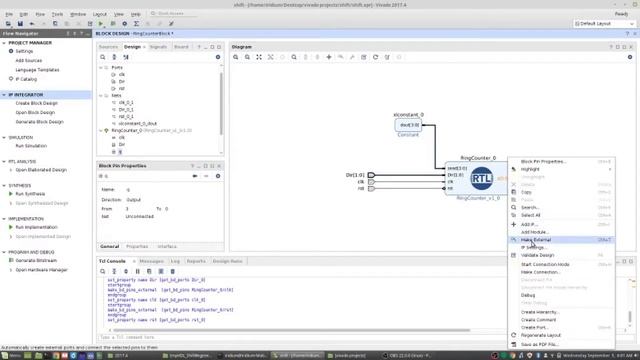Click Run Synthesis in Flow Navigator
Image resolution: width=640 pixels, height=360 pixels.
click(30, 194)
